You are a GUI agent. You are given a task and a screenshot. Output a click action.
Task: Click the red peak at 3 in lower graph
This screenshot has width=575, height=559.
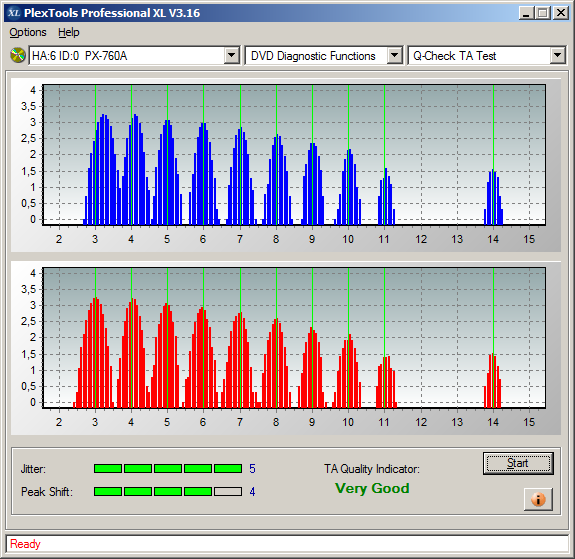tap(94, 352)
